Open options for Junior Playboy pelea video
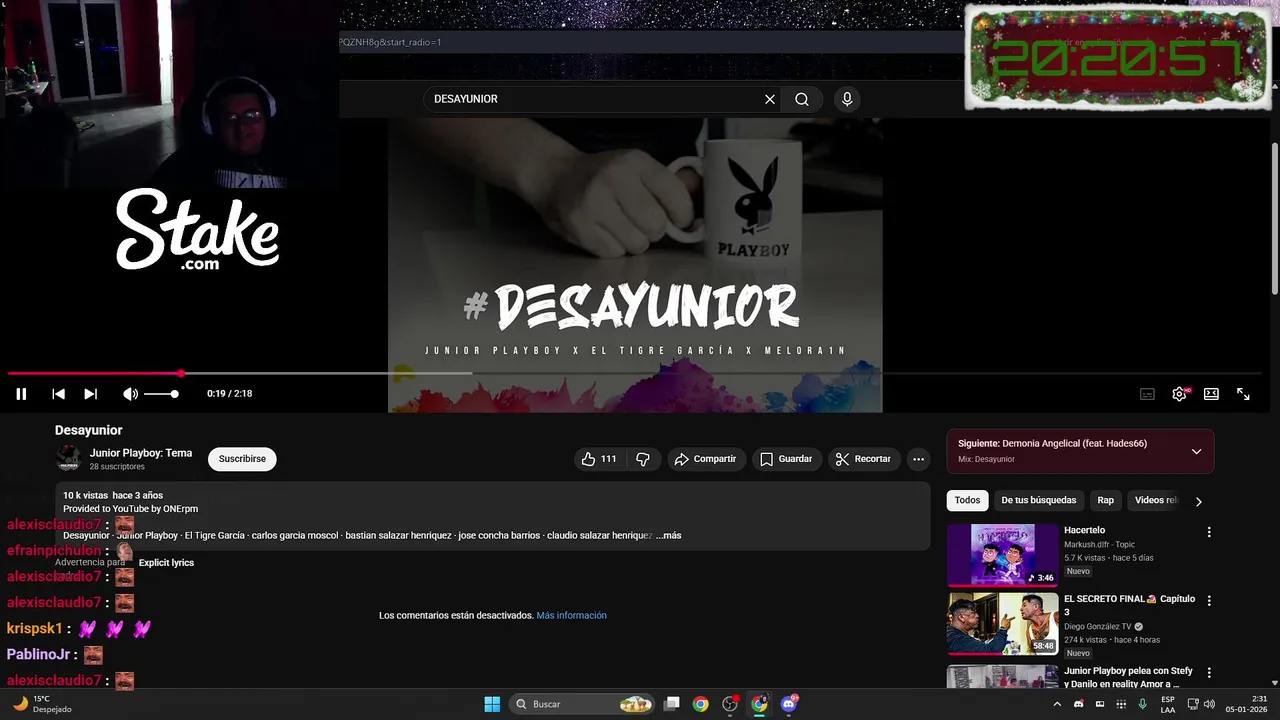1280x720 pixels. 1209,673
